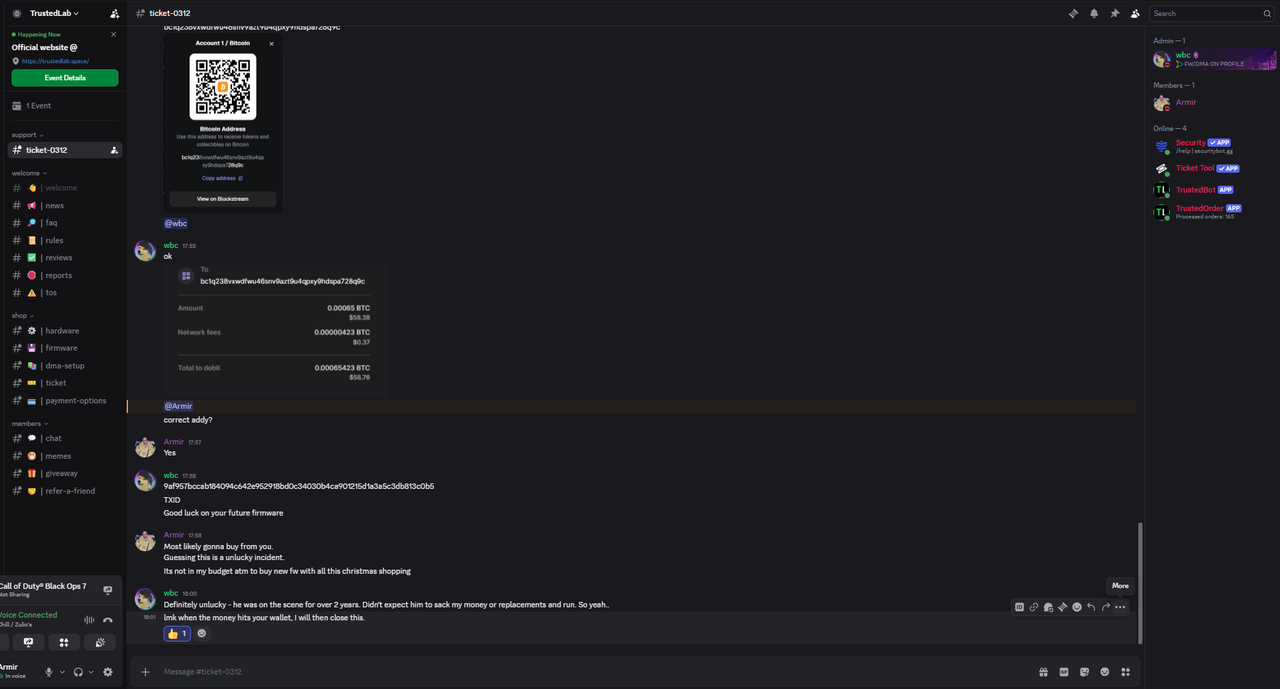The image size is (1280, 689).
Task: Toggle the thumbs up reaction
Action: point(177,633)
